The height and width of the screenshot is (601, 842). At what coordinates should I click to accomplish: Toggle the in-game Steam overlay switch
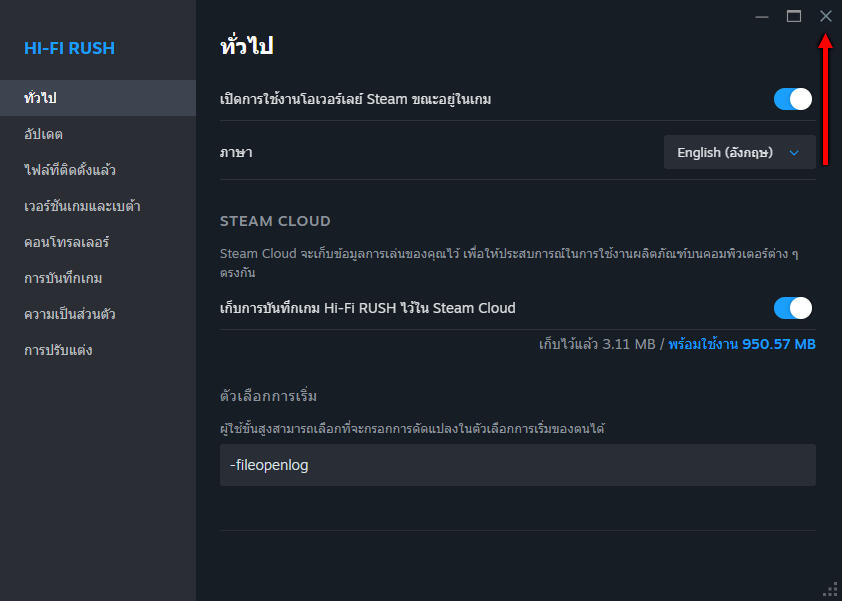pyautogui.click(x=793, y=99)
